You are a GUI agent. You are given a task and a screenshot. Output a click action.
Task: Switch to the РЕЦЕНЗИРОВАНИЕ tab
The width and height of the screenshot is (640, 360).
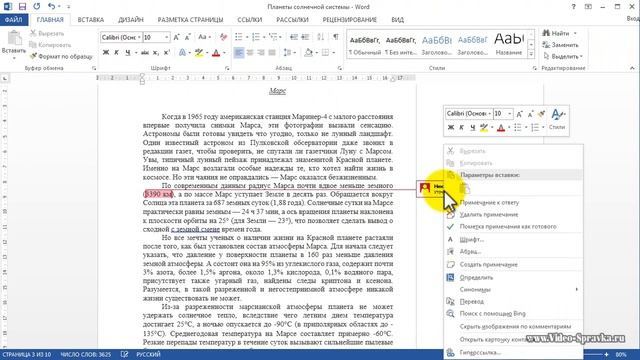(349, 20)
